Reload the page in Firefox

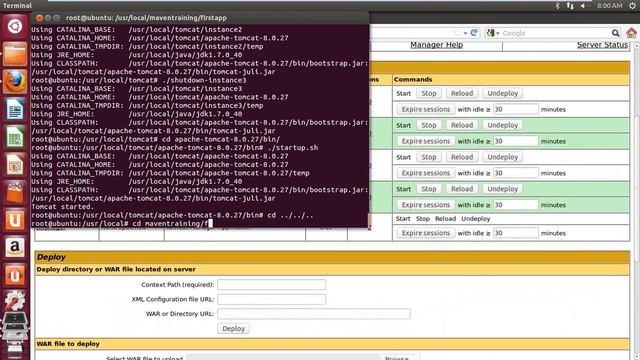474,33
